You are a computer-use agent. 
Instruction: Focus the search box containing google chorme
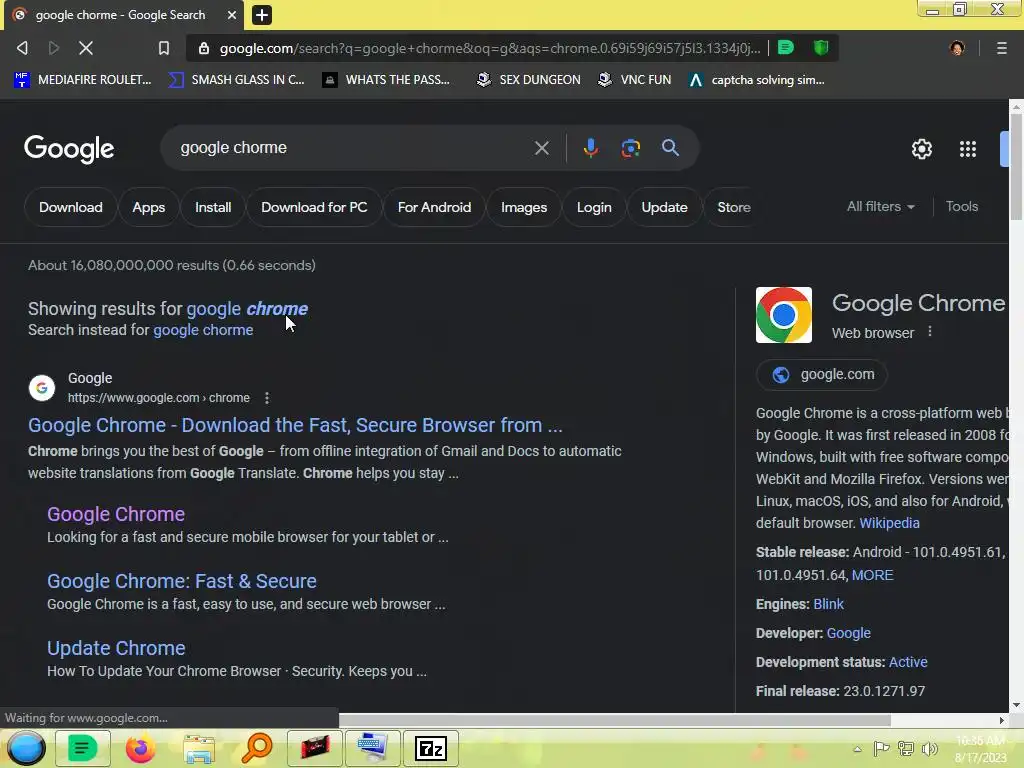pyautogui.click(x=353, y=148)
